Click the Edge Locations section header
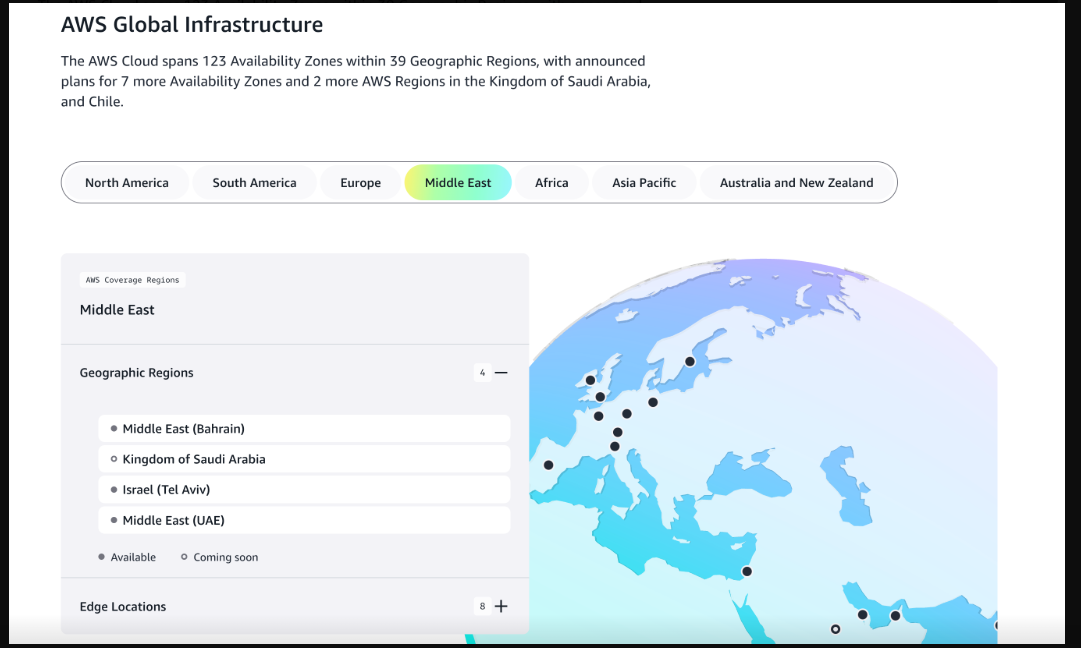Viewport: 1081px width, 648px height. [123, 607]
